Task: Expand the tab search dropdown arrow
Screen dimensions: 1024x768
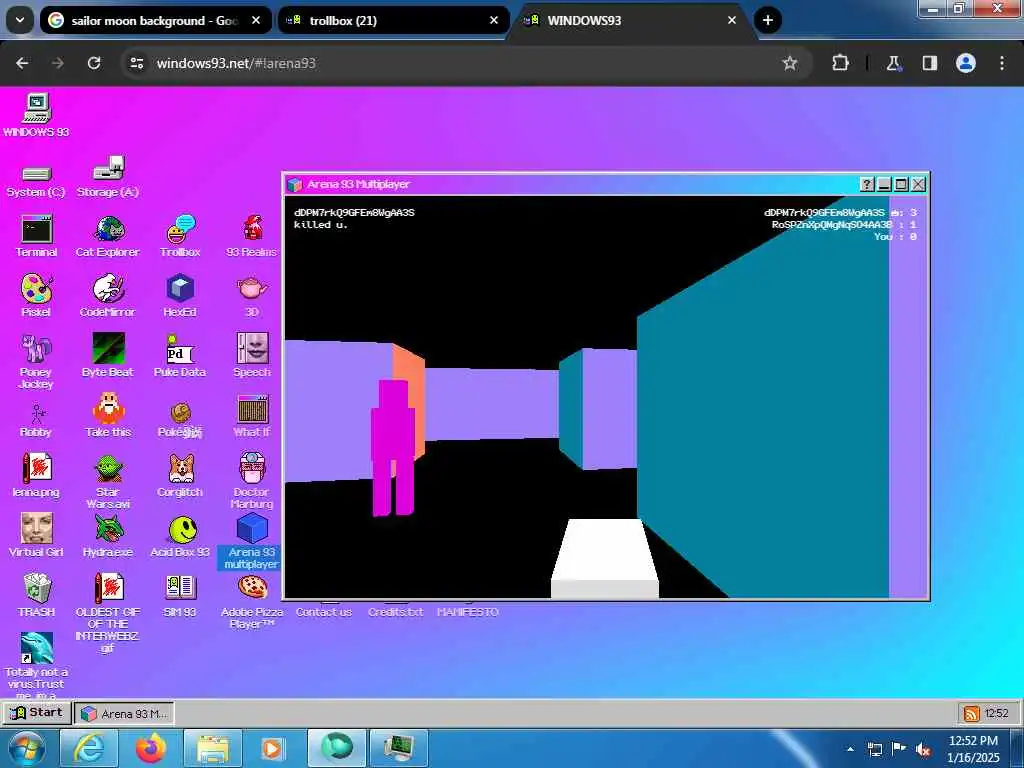Action: coord(20,20)
